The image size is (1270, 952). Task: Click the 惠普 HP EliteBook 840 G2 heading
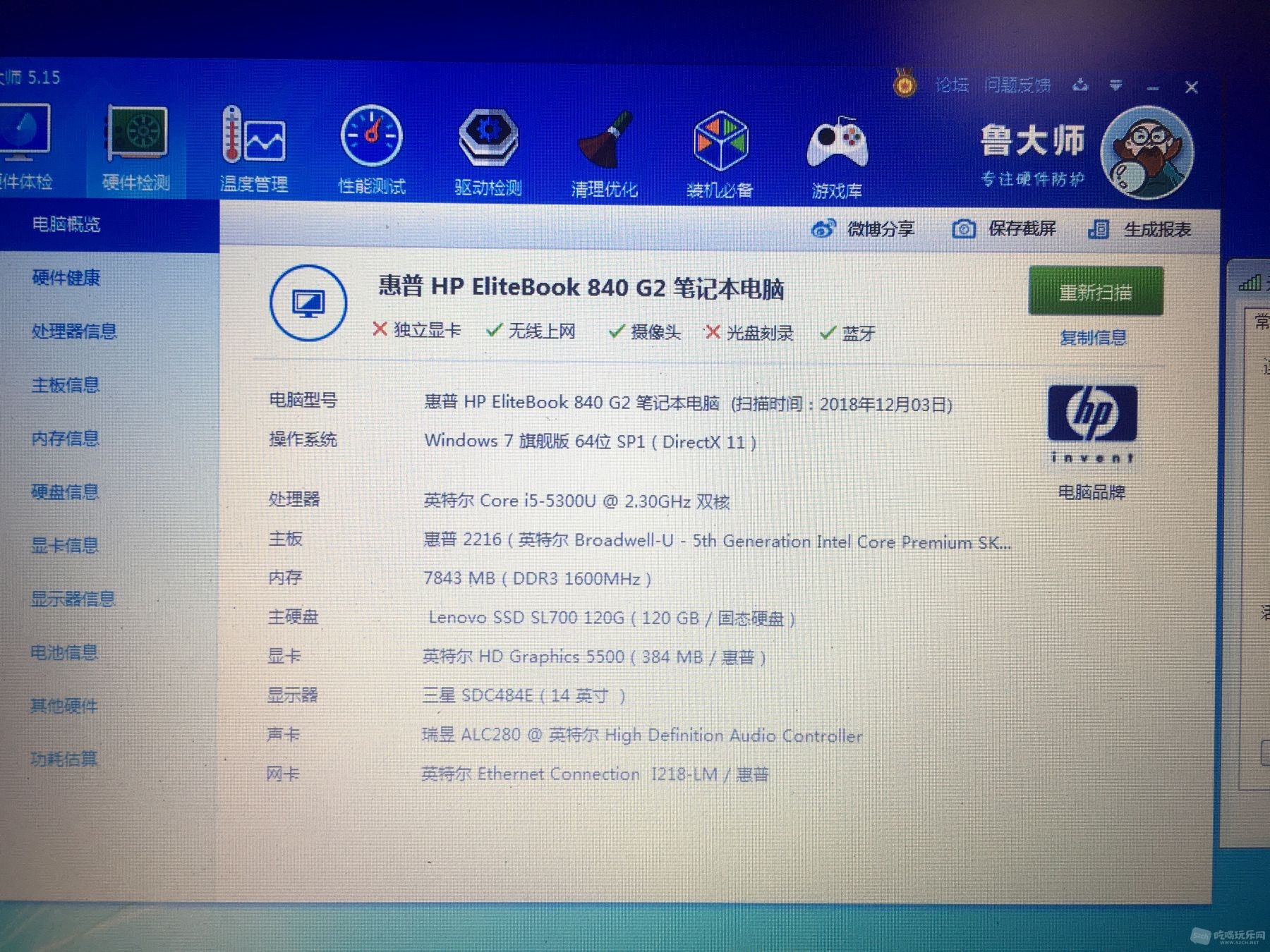coord(581,288)
